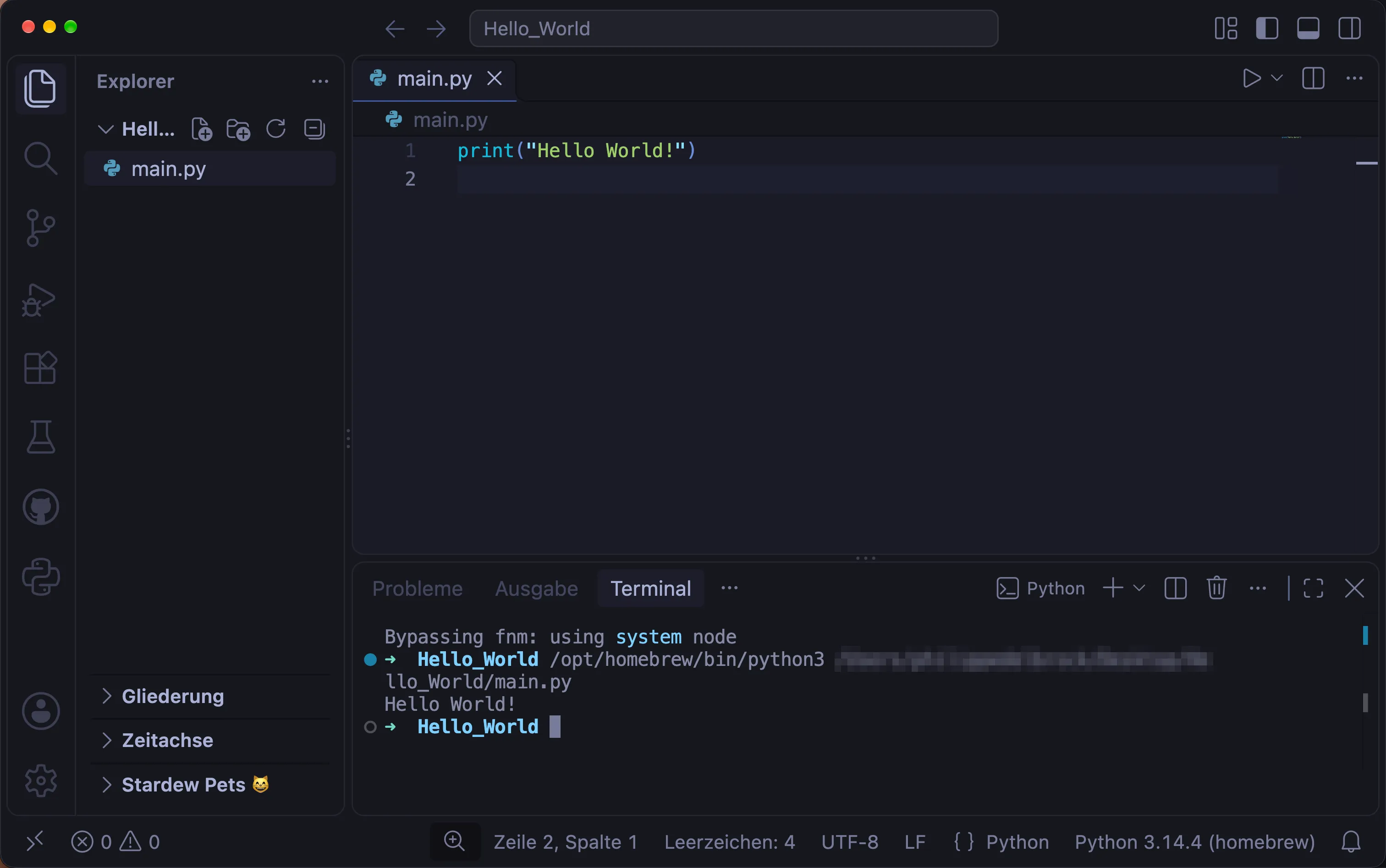Click the Hello_World command center search field
Screen dimensions: 1386x868
tap(734, 28)
